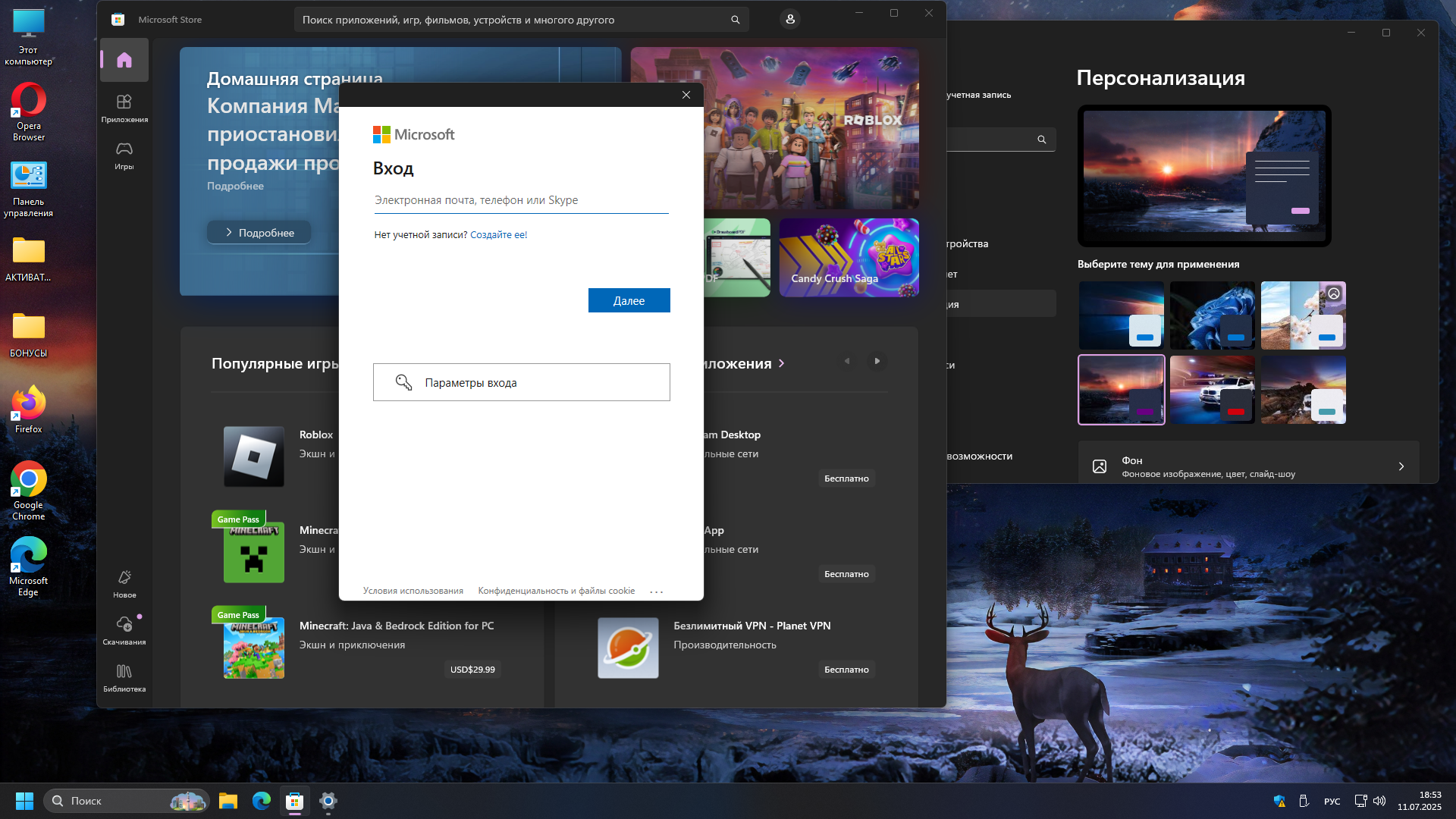This screenshot has height=819, width=1456.
Task: Open Home tab in Microsoft Store sidebar
Action: tap(124, 60)
